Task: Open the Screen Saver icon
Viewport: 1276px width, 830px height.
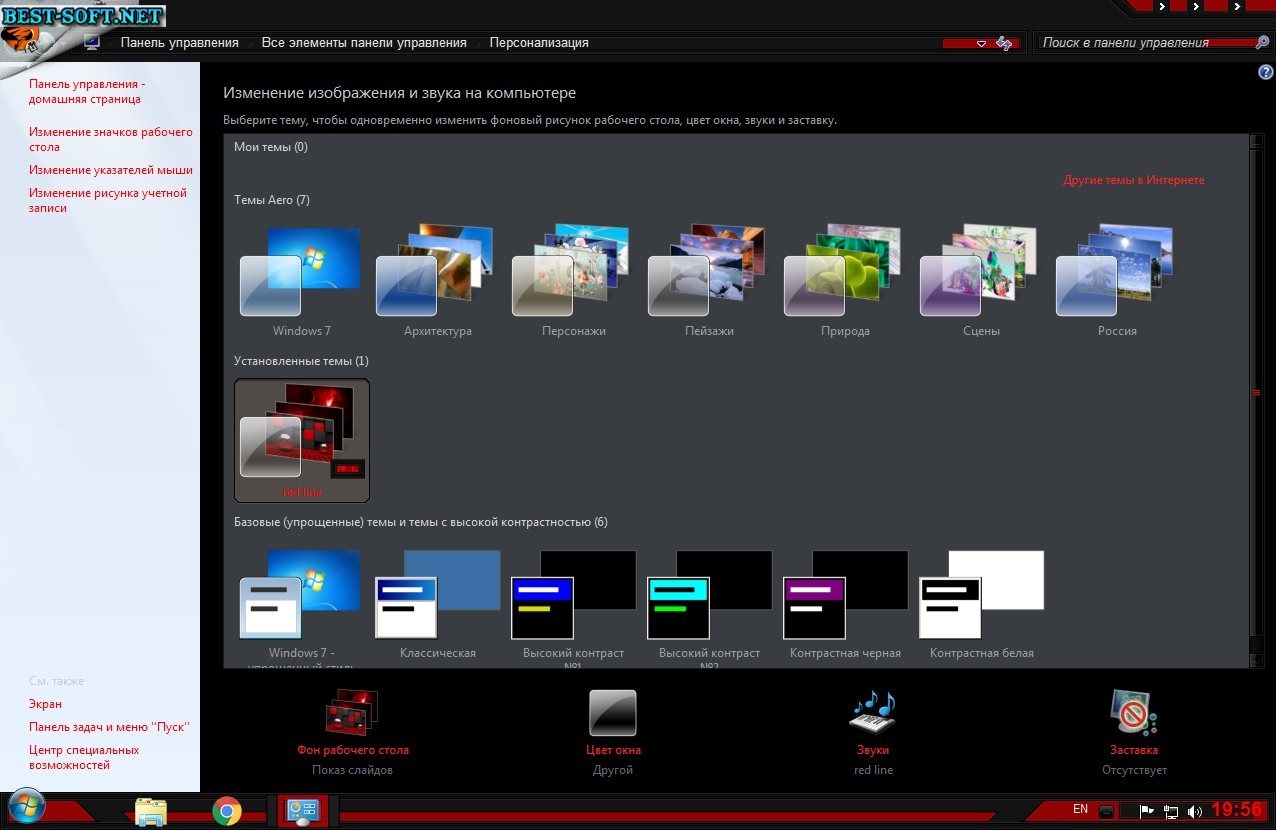Action: 1134,713
